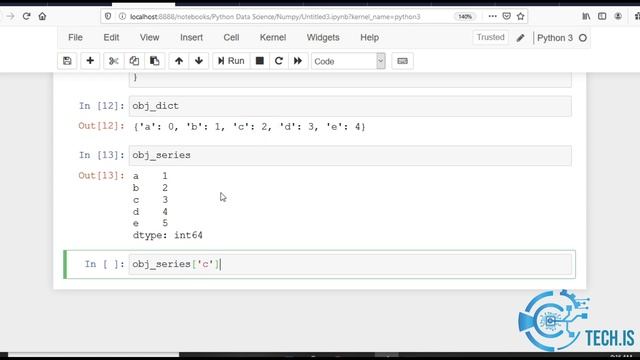Insert a cell below with the plus icon
Screen dimensions: 640x360
(90, 61)
